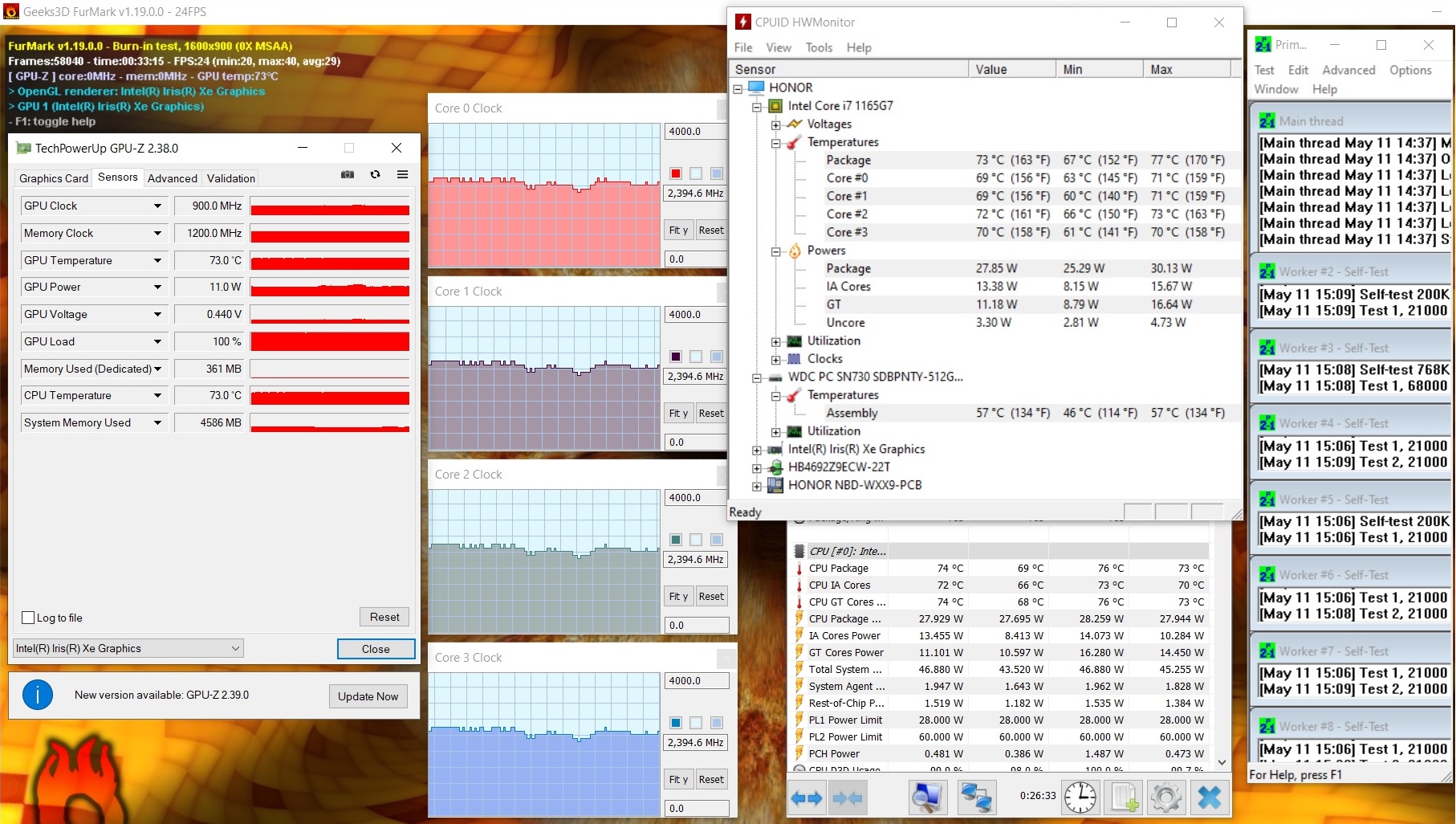The height and width of the screenshot is (824, 1456).
Task: Open the GPU Clock sensor dropdown arrow
Action: [157, 206]
